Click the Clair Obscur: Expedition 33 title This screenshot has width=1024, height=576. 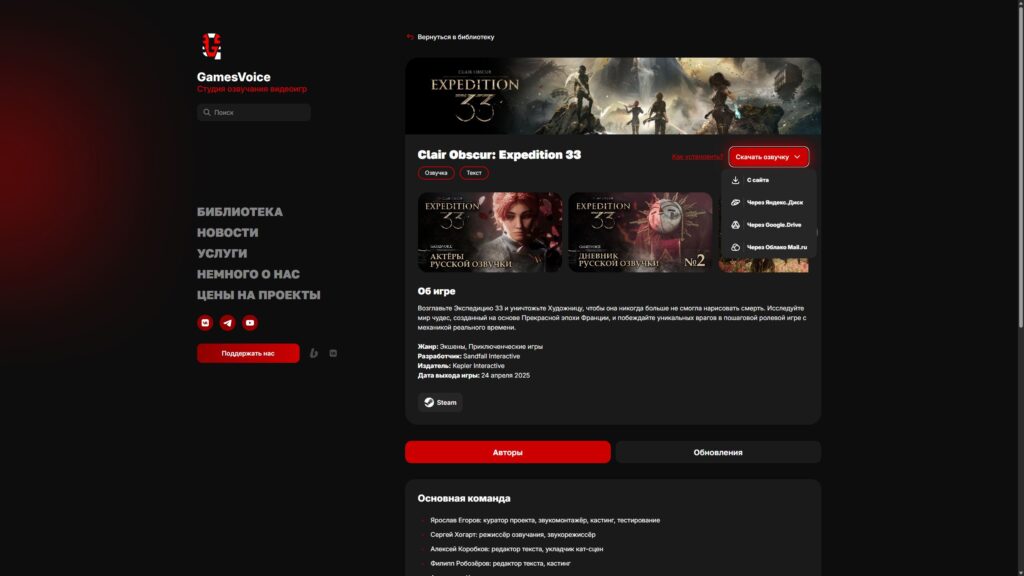499,155
